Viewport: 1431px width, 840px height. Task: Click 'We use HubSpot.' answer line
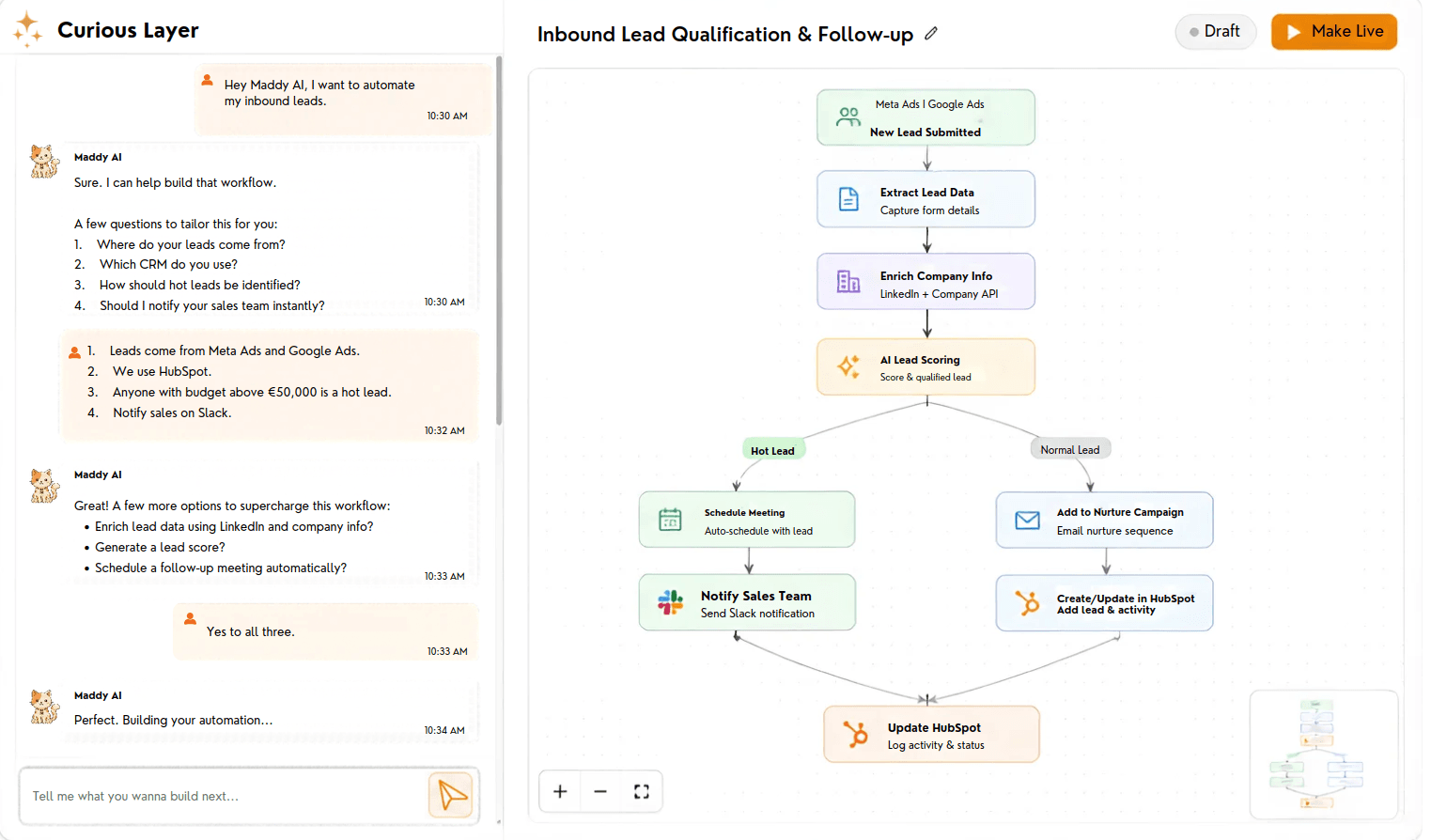coord(162,371)
